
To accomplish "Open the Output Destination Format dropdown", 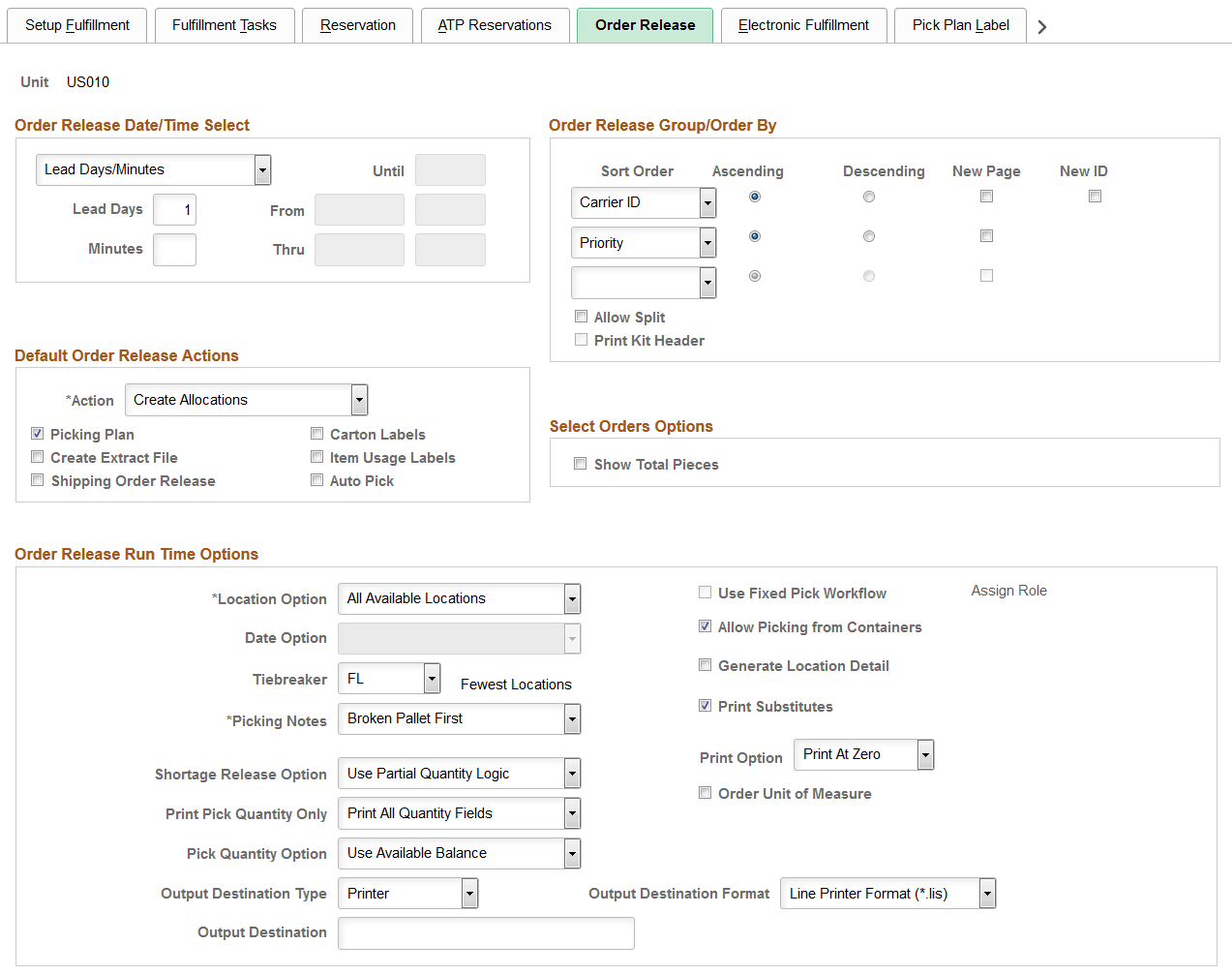I will click(986, 893).
